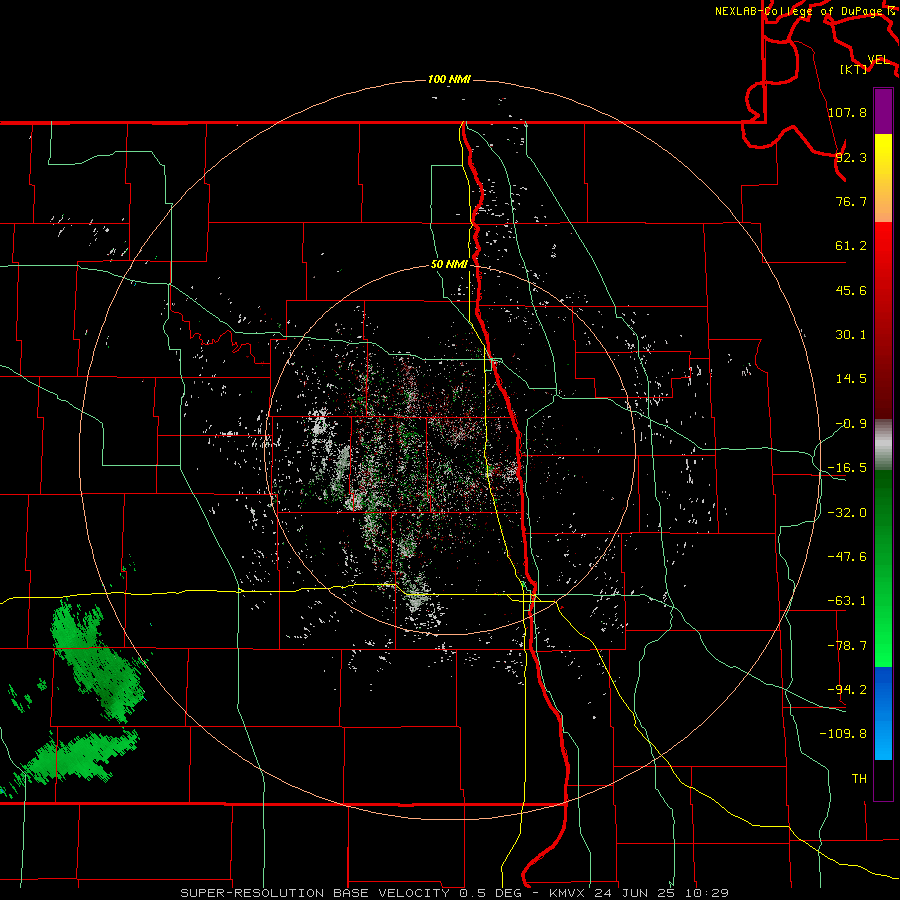Click the -0.9 velocity scale value
The height and width of the screenshot is (900, 900).
(851, 424)
